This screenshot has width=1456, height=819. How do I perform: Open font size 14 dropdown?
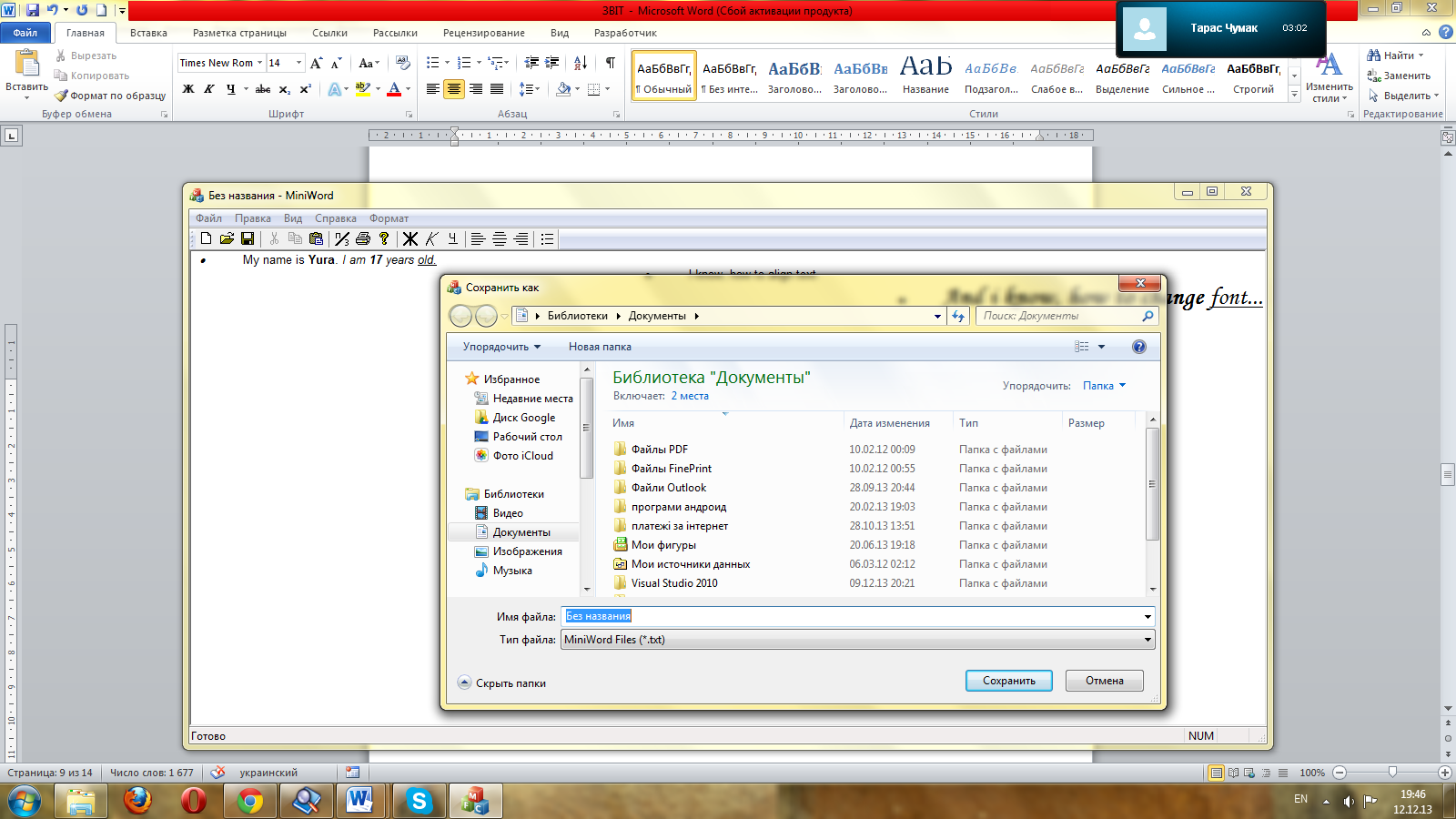tap(298, 63)
